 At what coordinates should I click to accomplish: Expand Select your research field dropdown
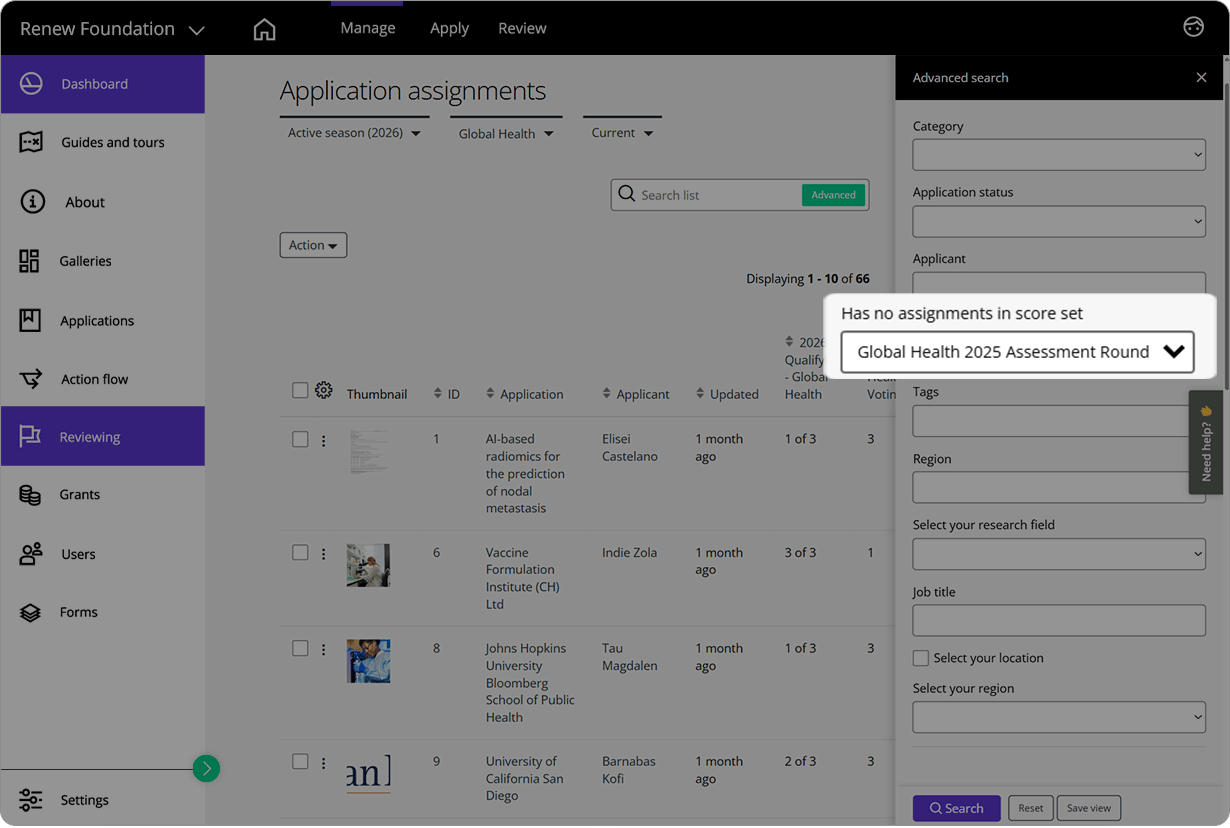1059,554
